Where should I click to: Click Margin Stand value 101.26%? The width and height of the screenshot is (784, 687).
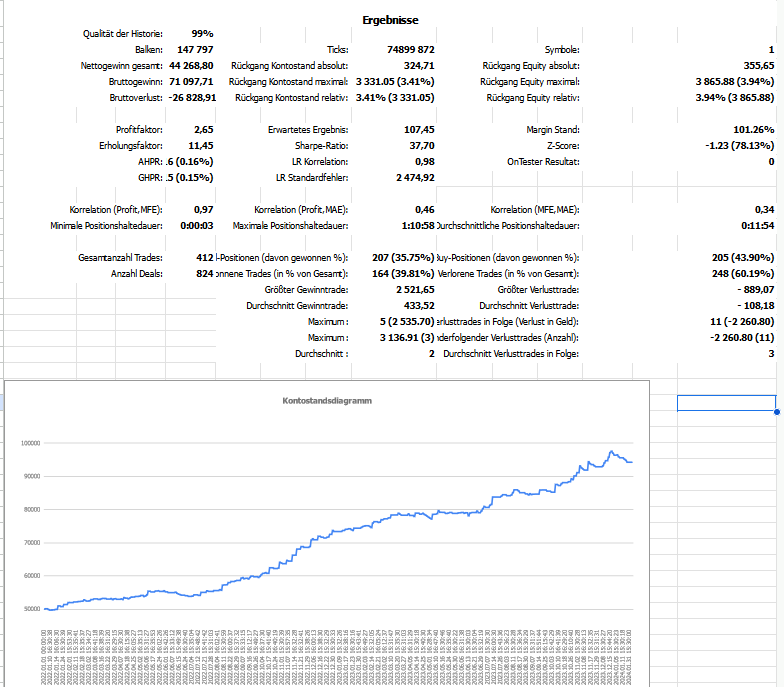(x=754, y=130)
